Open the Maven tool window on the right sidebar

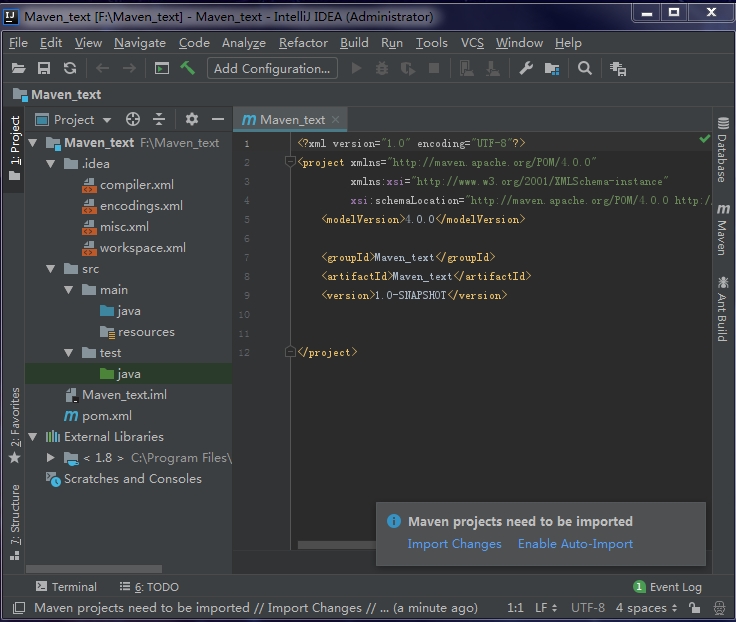click(723, 230)
